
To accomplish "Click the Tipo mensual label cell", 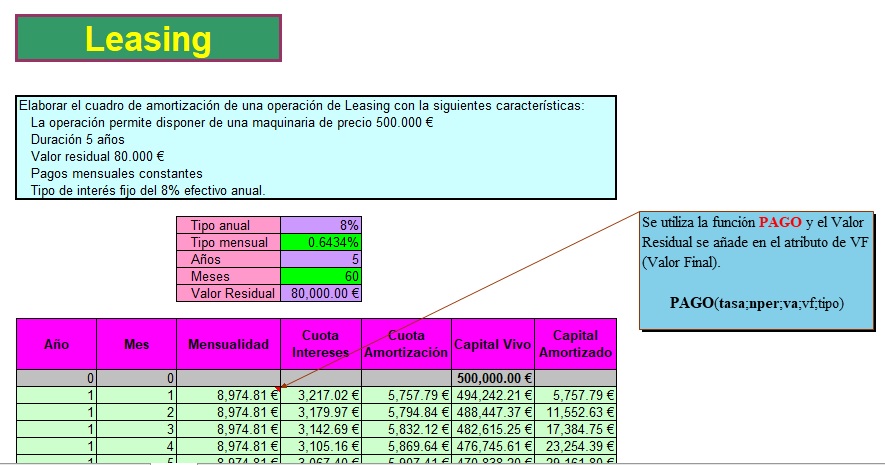I will (229, 242).
